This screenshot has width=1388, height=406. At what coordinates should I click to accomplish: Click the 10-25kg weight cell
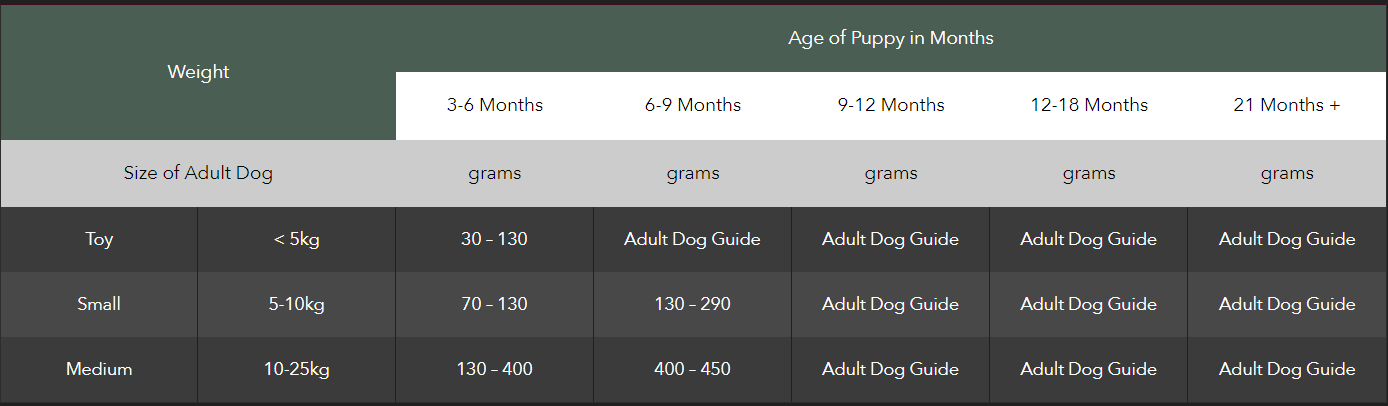297,369
